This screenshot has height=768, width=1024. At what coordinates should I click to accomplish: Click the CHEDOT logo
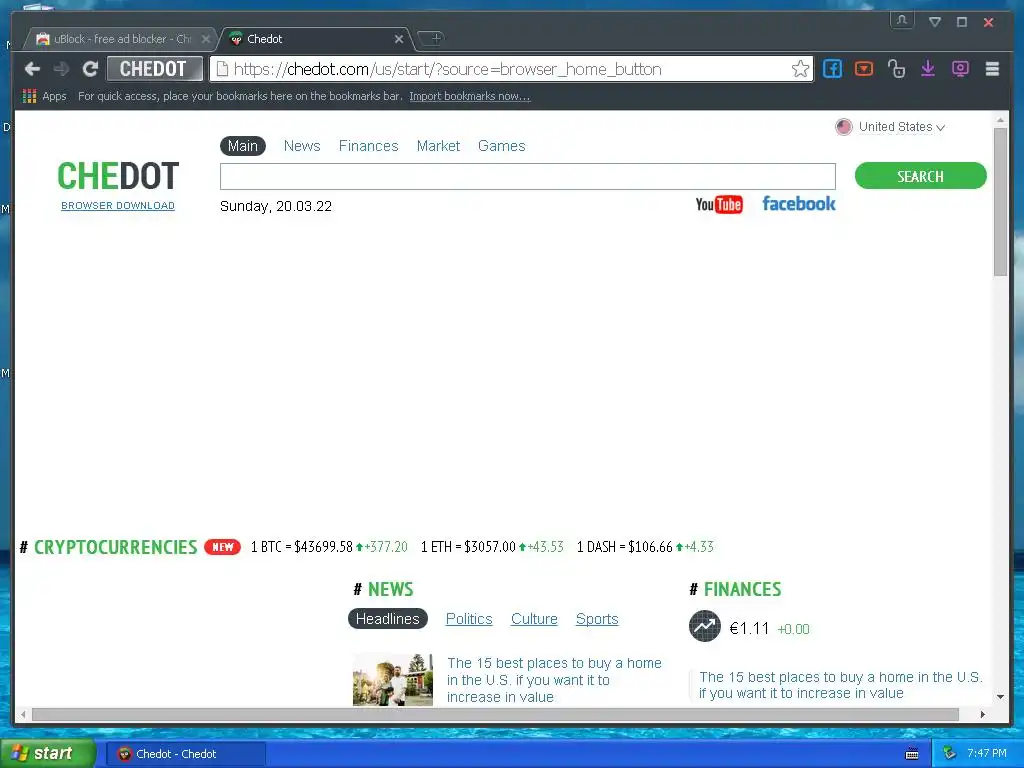tap(118, 176)
